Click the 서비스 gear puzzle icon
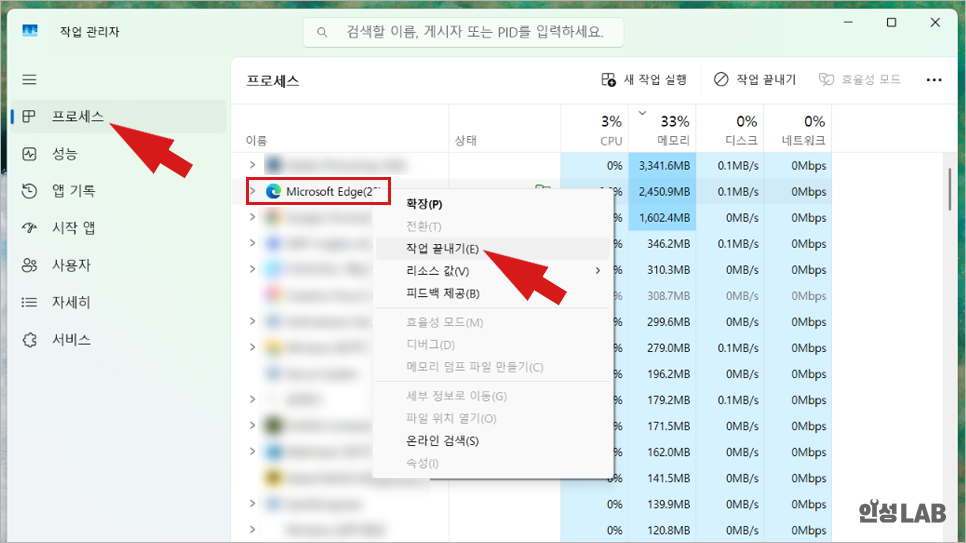Screen dimensions: 966x543 29,340
